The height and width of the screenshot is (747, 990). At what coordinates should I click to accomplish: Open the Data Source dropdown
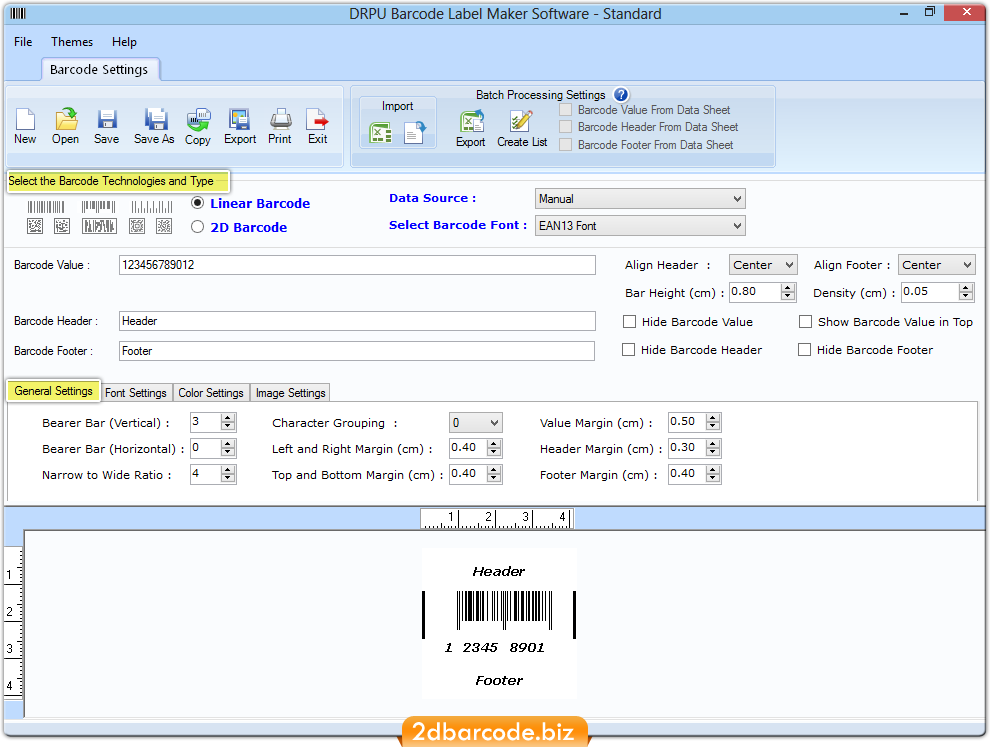pos(640,199)
